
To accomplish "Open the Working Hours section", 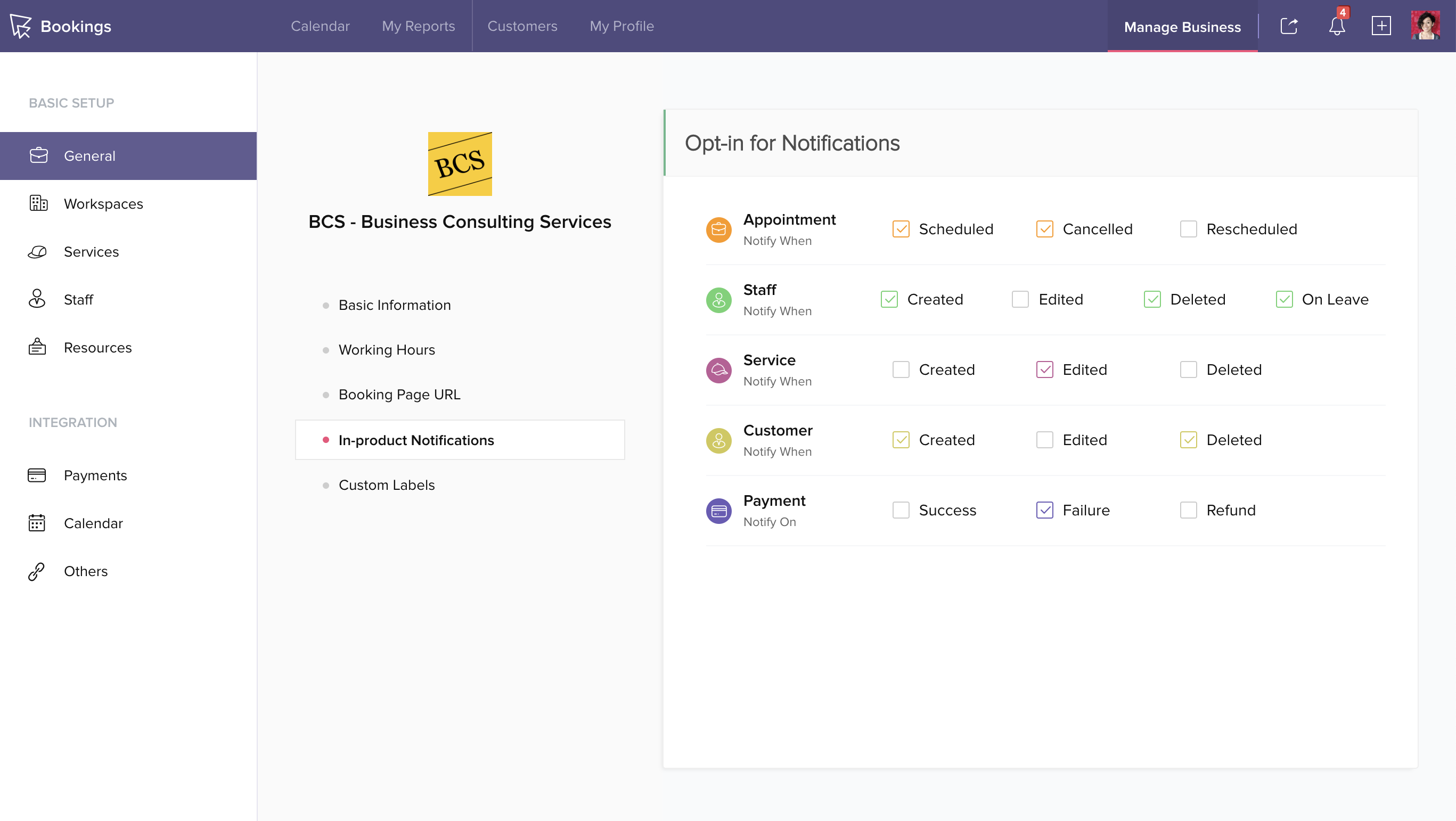I will [387, 350].
